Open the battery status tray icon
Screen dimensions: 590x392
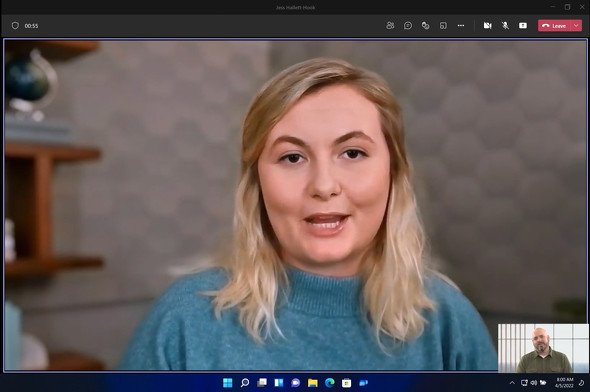point(543,383)
